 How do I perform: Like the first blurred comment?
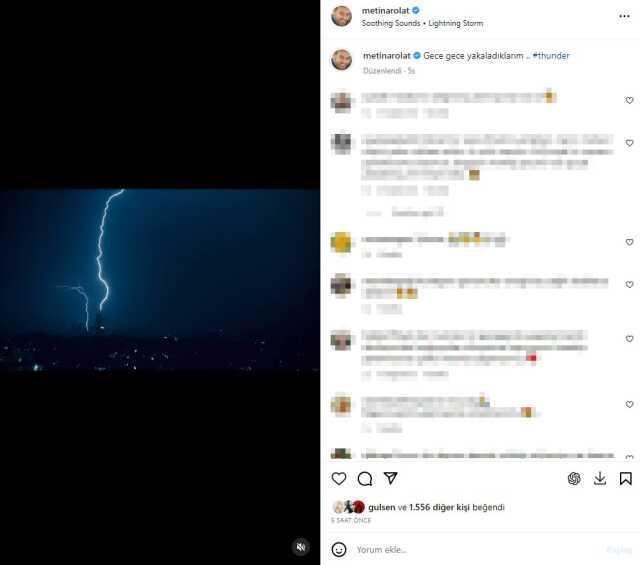pyautogui.click(x=629, y=100)
